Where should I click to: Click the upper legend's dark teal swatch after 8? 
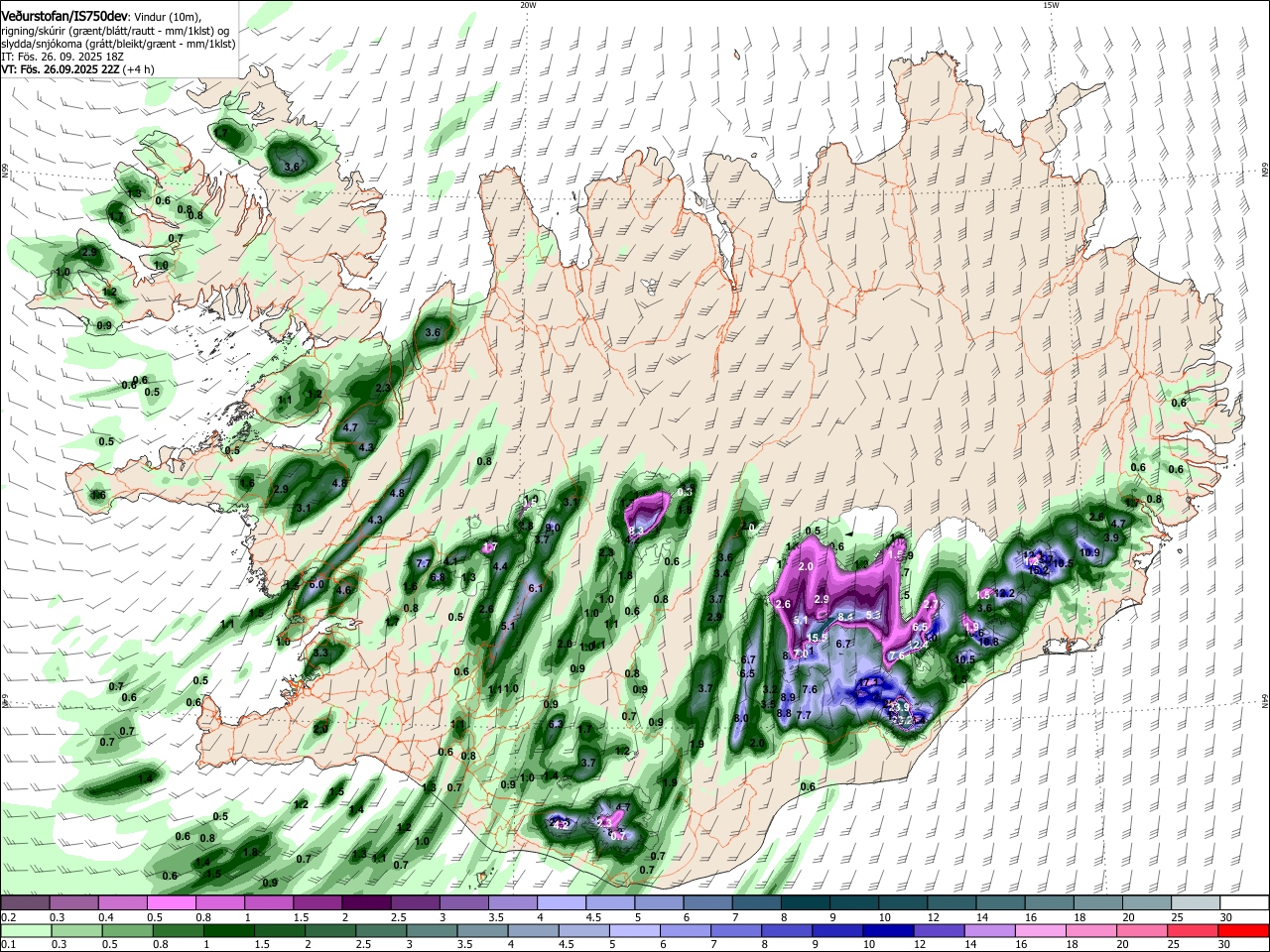click(806, 903)
